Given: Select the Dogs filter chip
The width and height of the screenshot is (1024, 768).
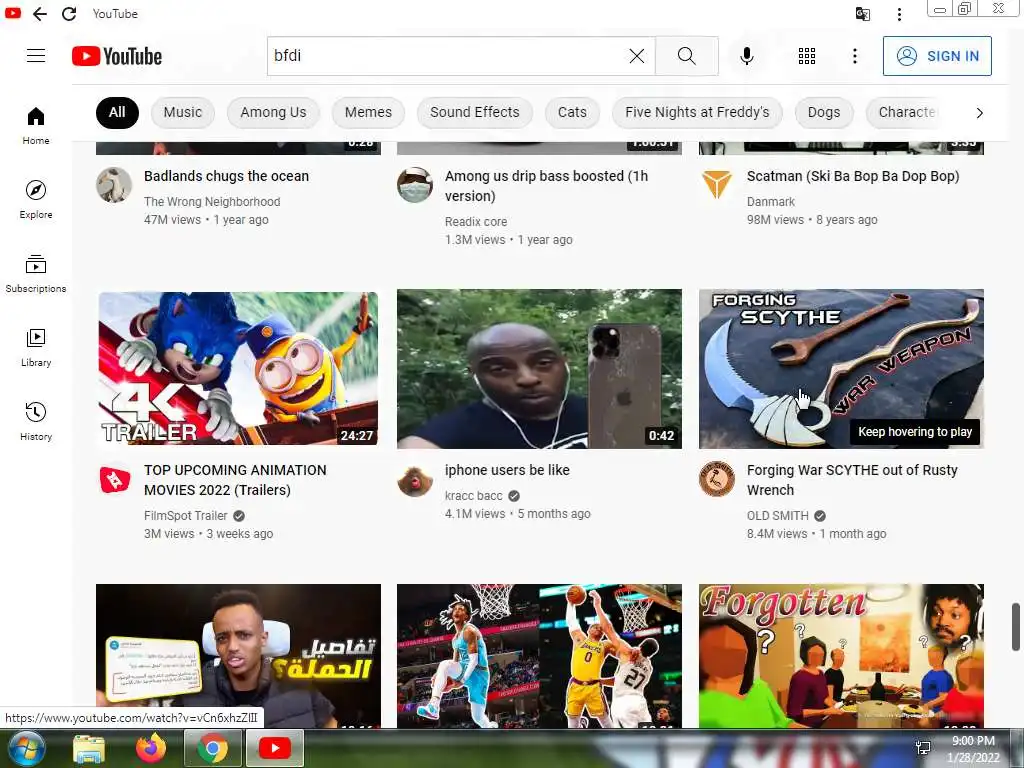Looking at the screenshot, I should (x=824, y=112).
